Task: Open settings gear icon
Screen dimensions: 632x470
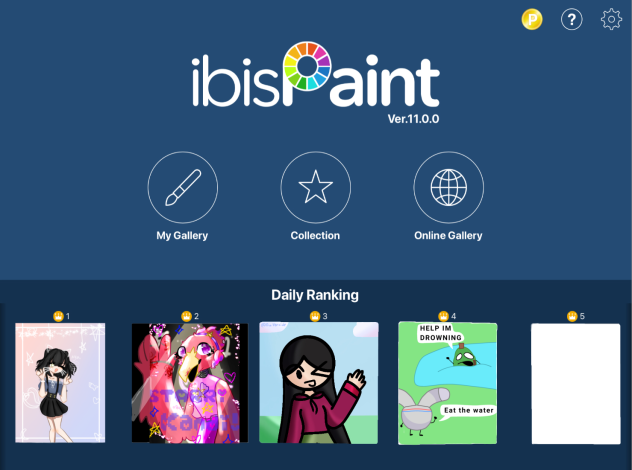Action: point(611,19)
